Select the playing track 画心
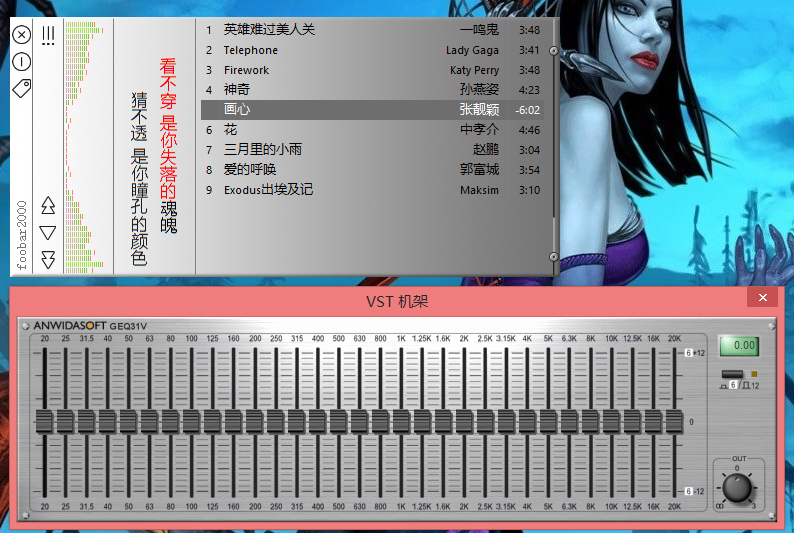This screenshot has height=533, width=794. (372, 110)
